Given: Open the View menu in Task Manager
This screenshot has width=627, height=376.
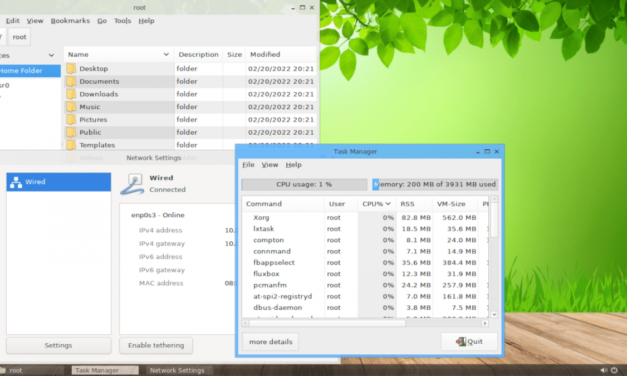Looking at the screenshot, I should [x=270, y=165].
